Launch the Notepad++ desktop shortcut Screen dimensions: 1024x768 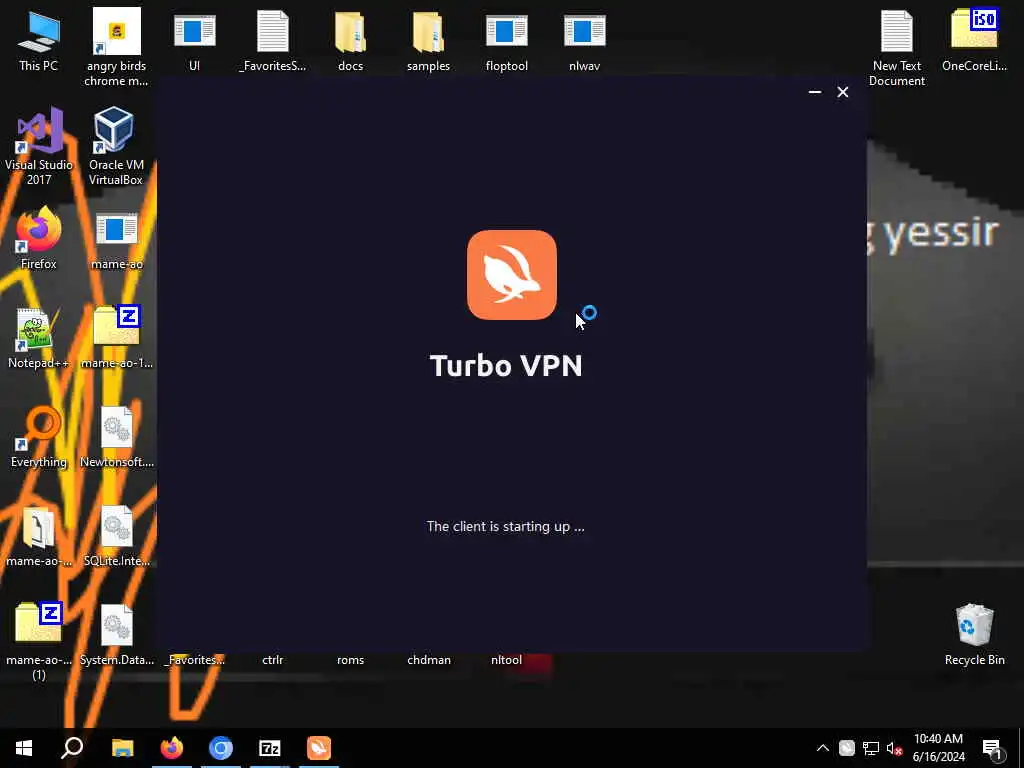coord(39,338)
